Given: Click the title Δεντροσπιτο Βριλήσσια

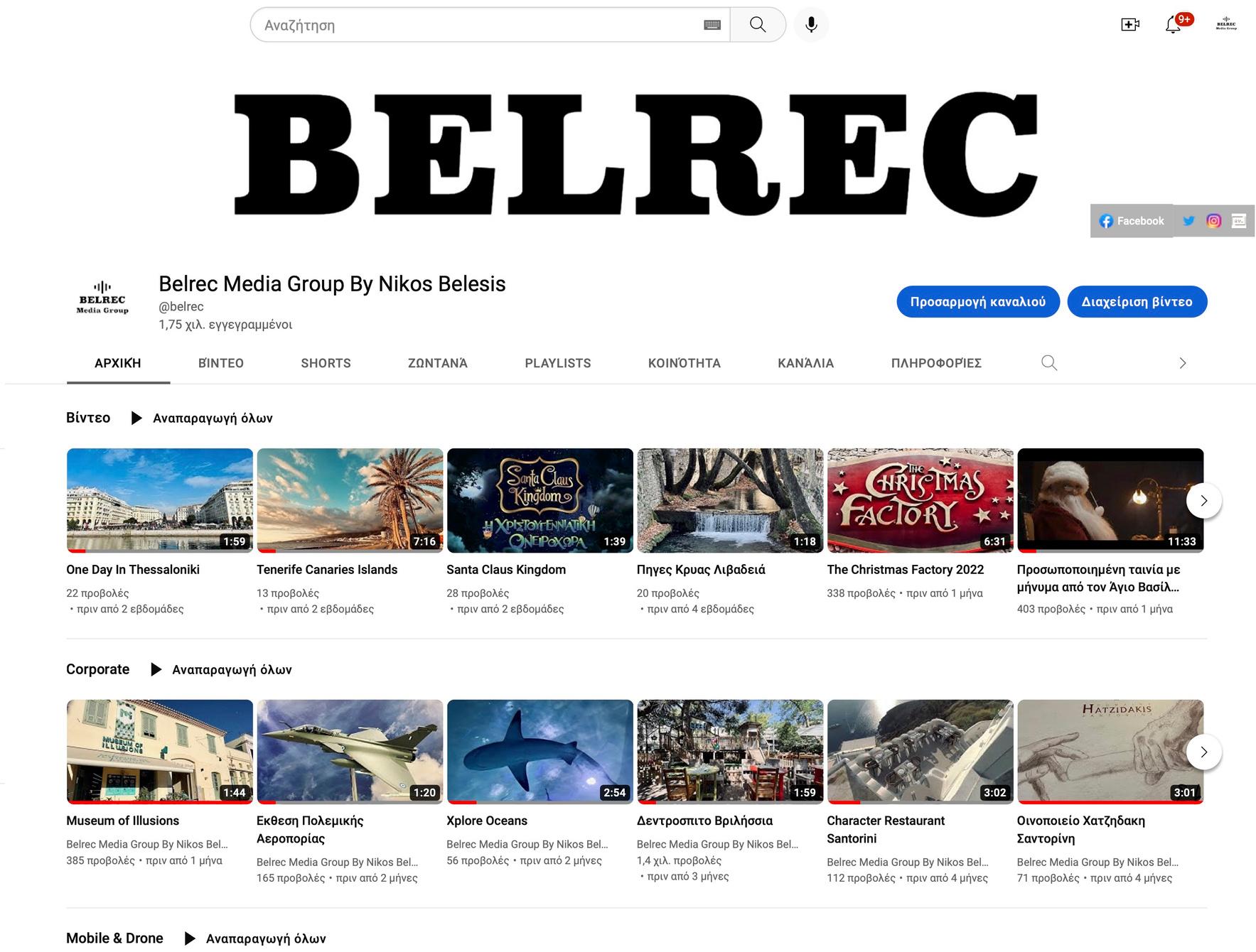Looking at the screenshot, I should click(705, 821).
